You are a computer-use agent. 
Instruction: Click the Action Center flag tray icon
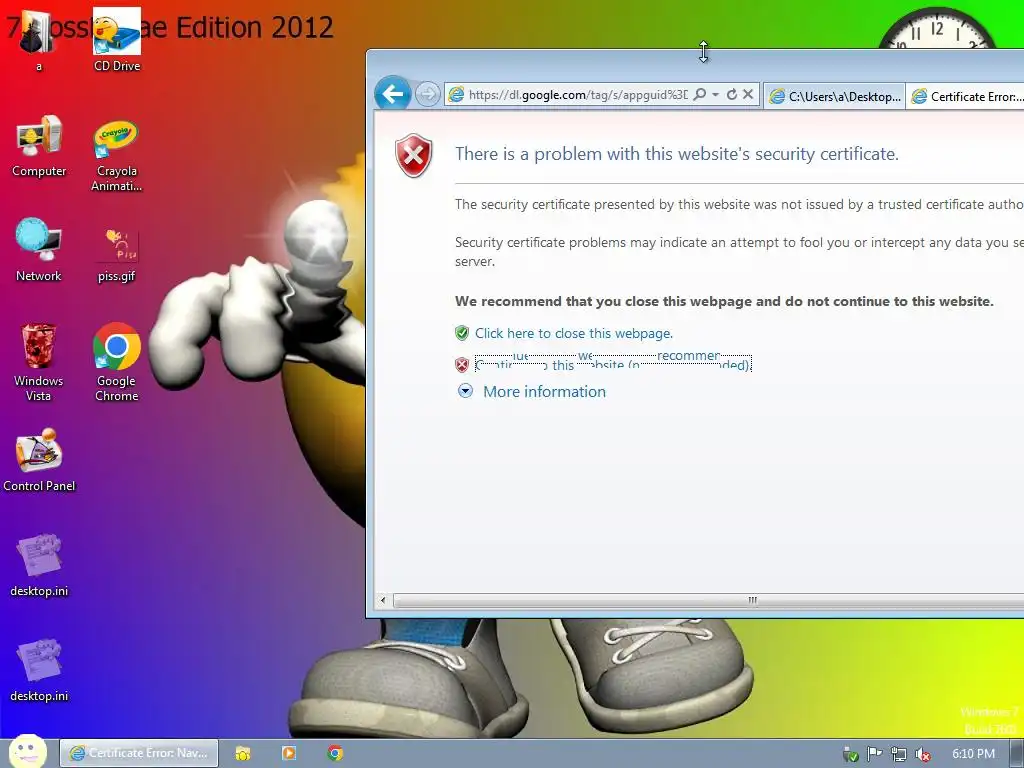[x=874, y=754]
